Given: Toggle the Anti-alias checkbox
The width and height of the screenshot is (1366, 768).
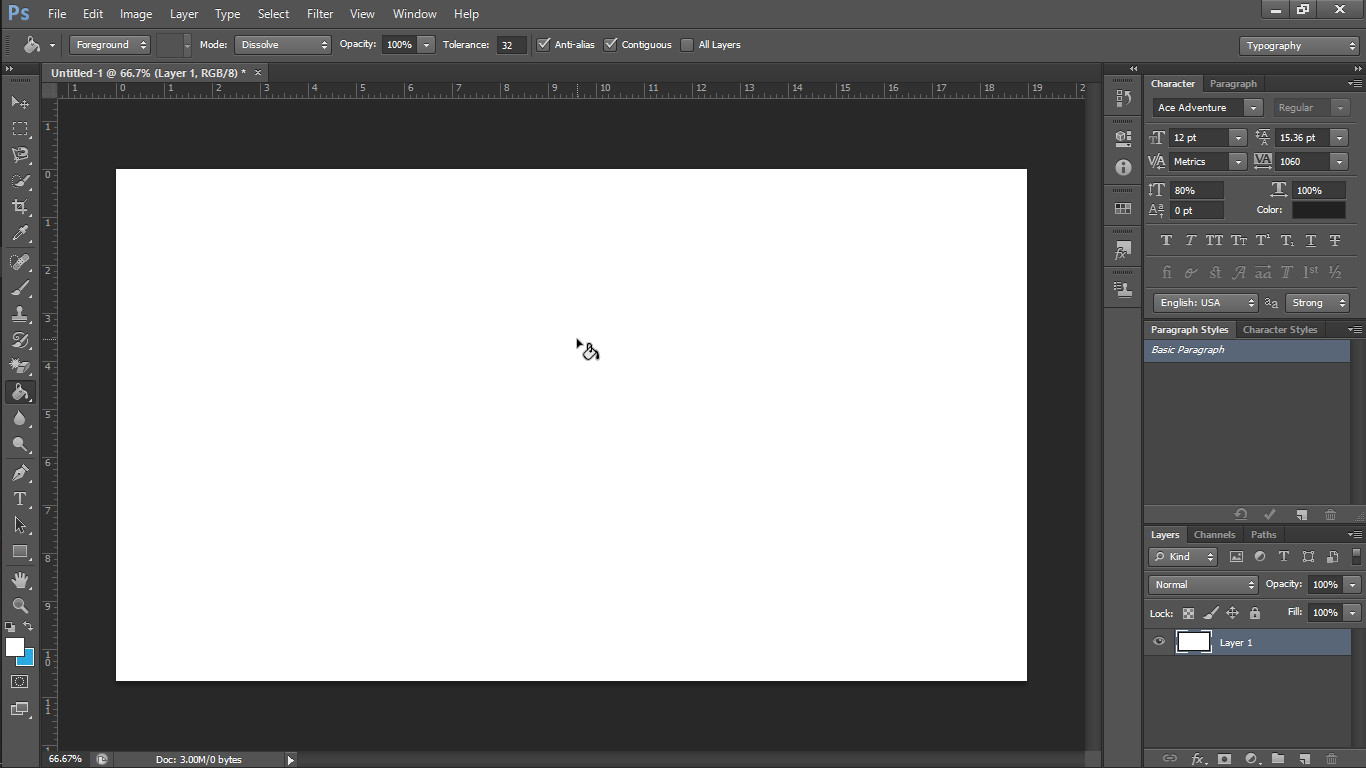Looking at the screenshot, I should pyautogui.click(x=544, y=45).
